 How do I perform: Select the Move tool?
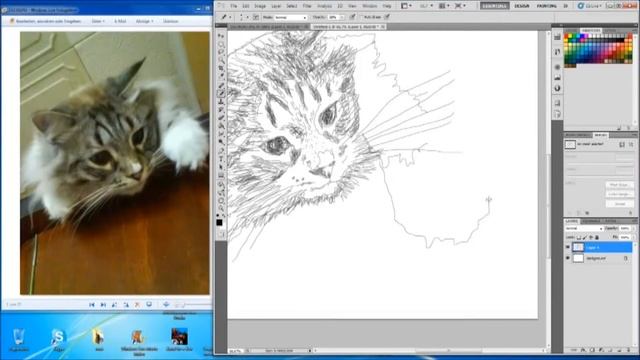pos(221,36)
